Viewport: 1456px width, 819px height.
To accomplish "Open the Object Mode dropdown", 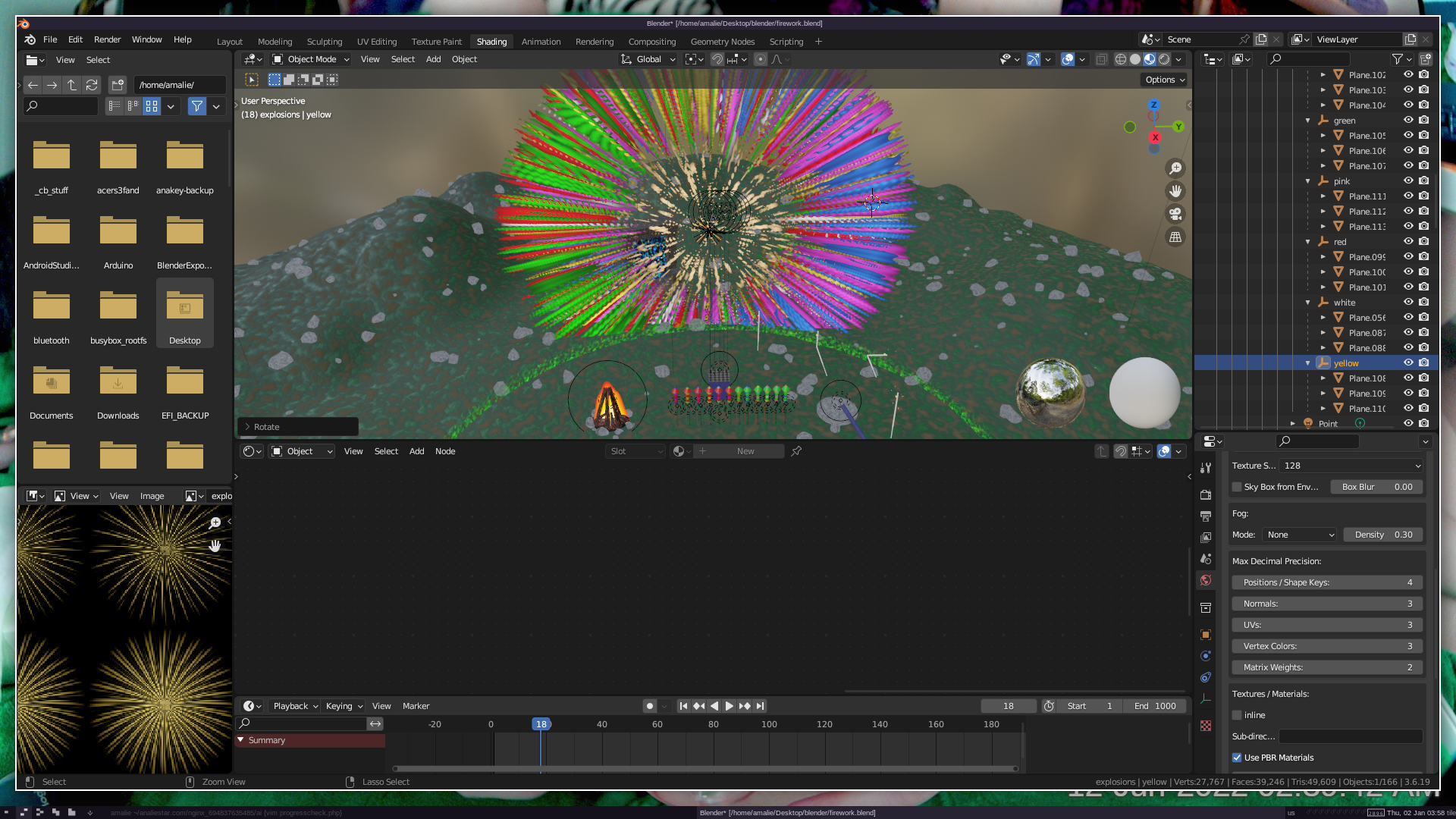I will [x=311, y=59].
